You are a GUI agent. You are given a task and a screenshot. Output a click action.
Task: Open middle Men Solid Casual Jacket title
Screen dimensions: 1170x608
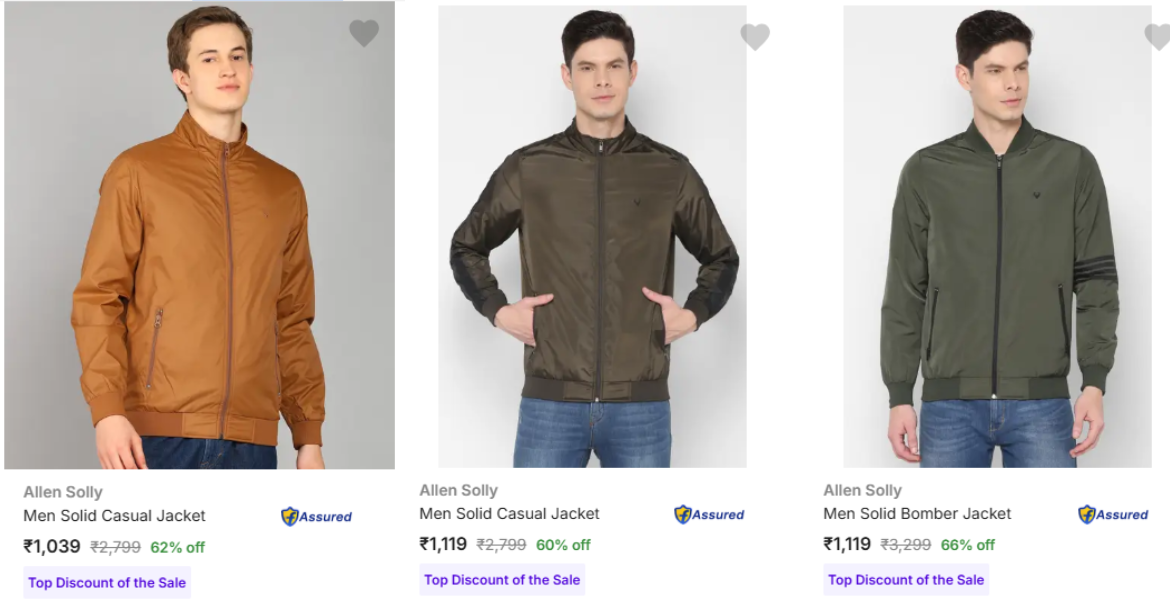[x=509, y=514]
